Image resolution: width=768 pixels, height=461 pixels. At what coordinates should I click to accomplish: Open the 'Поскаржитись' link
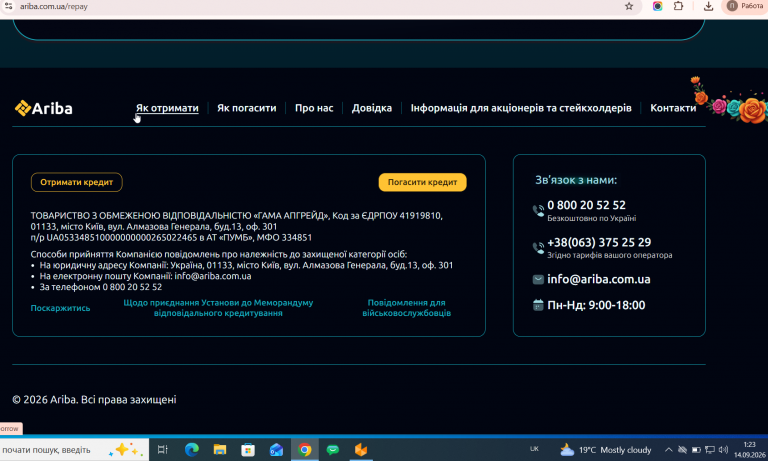(60, 308)
